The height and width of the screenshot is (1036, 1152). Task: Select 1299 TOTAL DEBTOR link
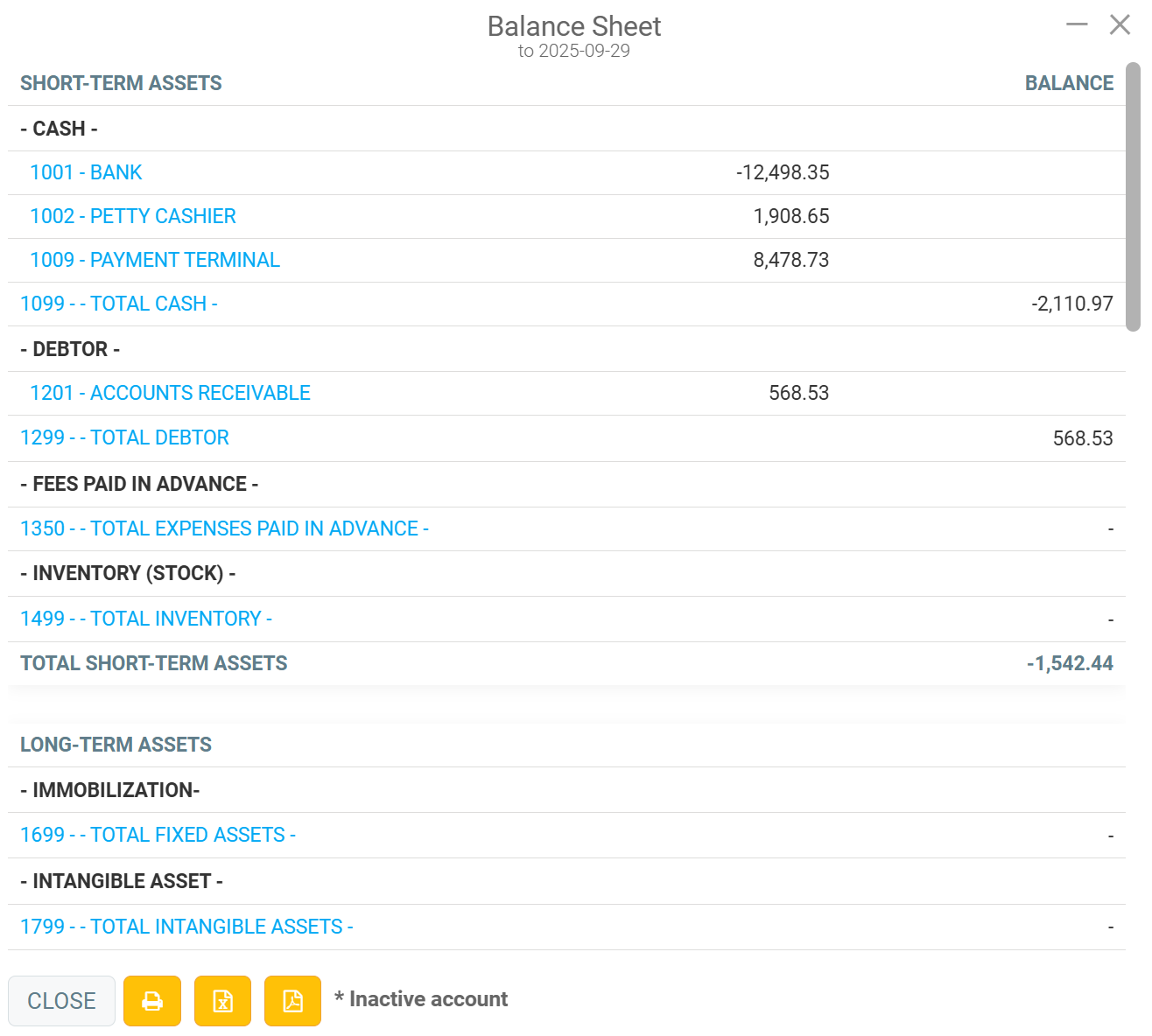pyautogui.click(x=124, y=437)
